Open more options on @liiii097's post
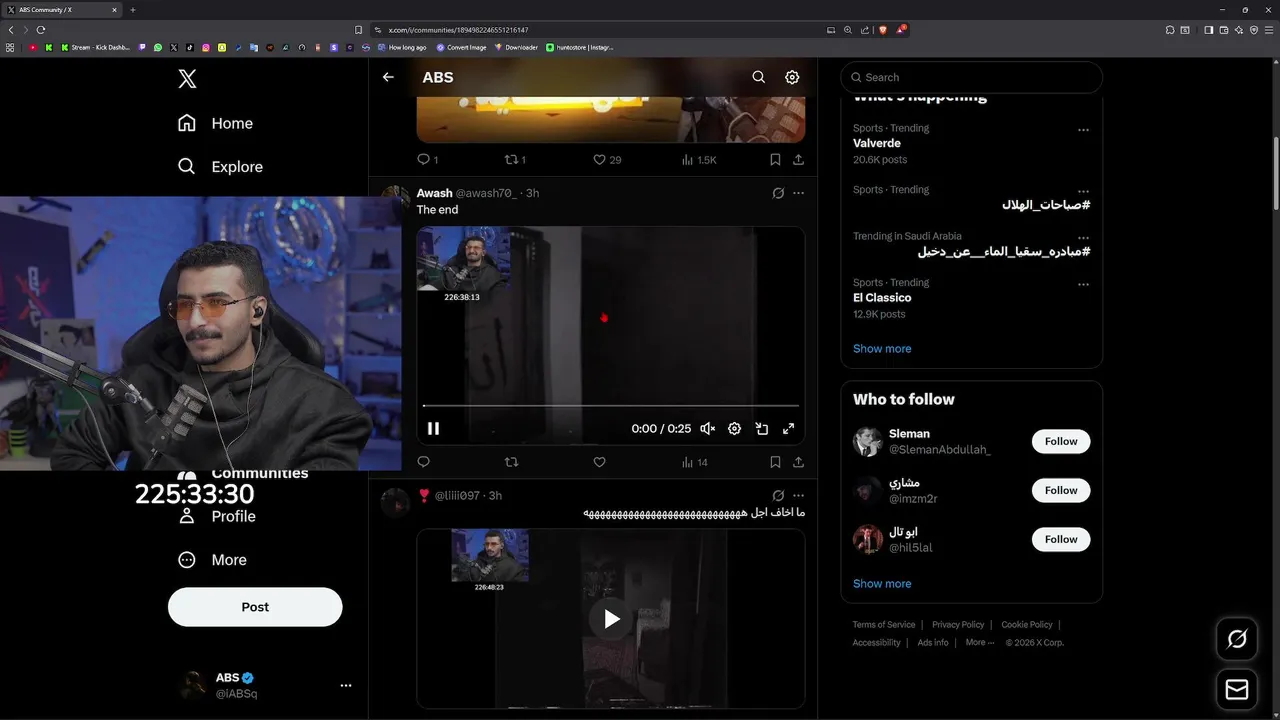1280x720 pixels. click(x=798, y=495)
